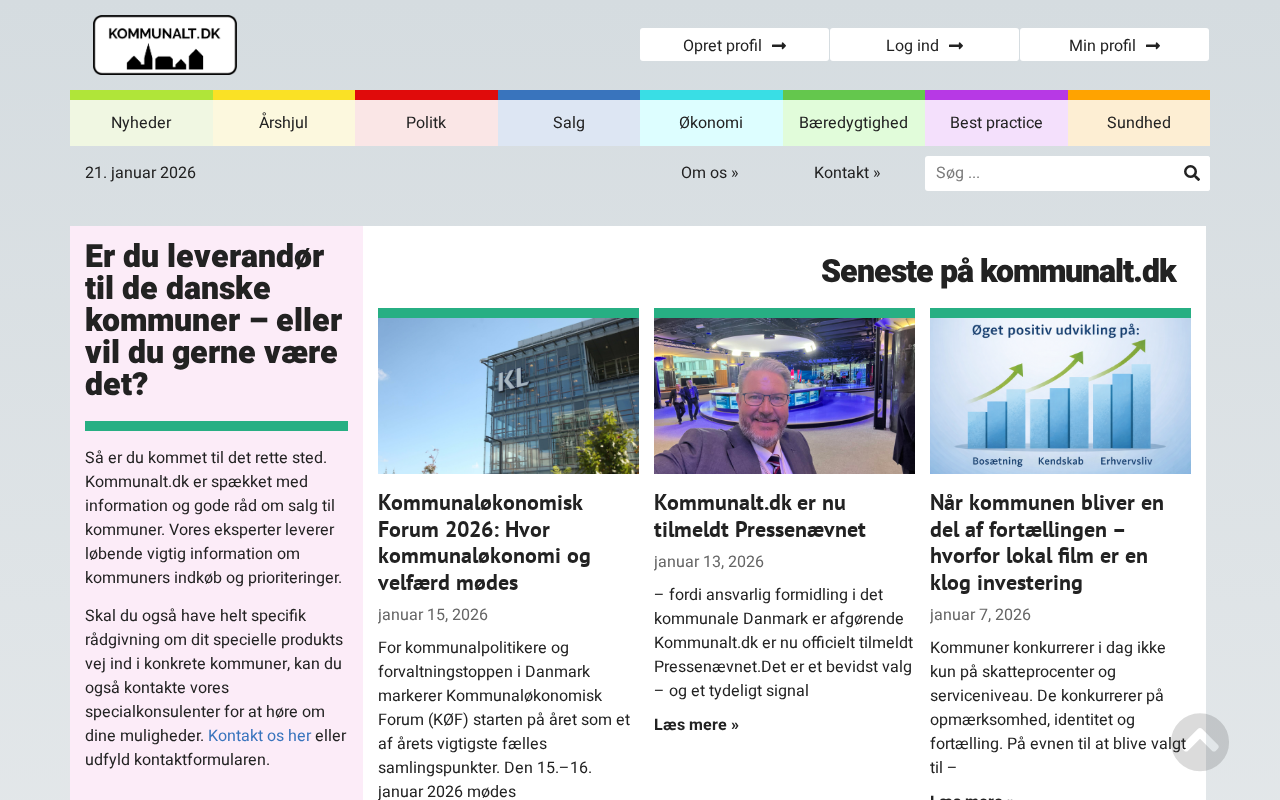The height and width of the screenshot is (800, 1280).
Task: Click the arrow icon beside Min profil
Action: click(1153, 45)
